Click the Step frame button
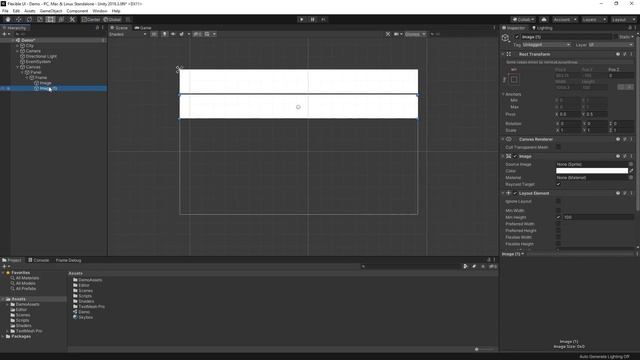Screen dimensions: 640x360 tap(323, 20)
